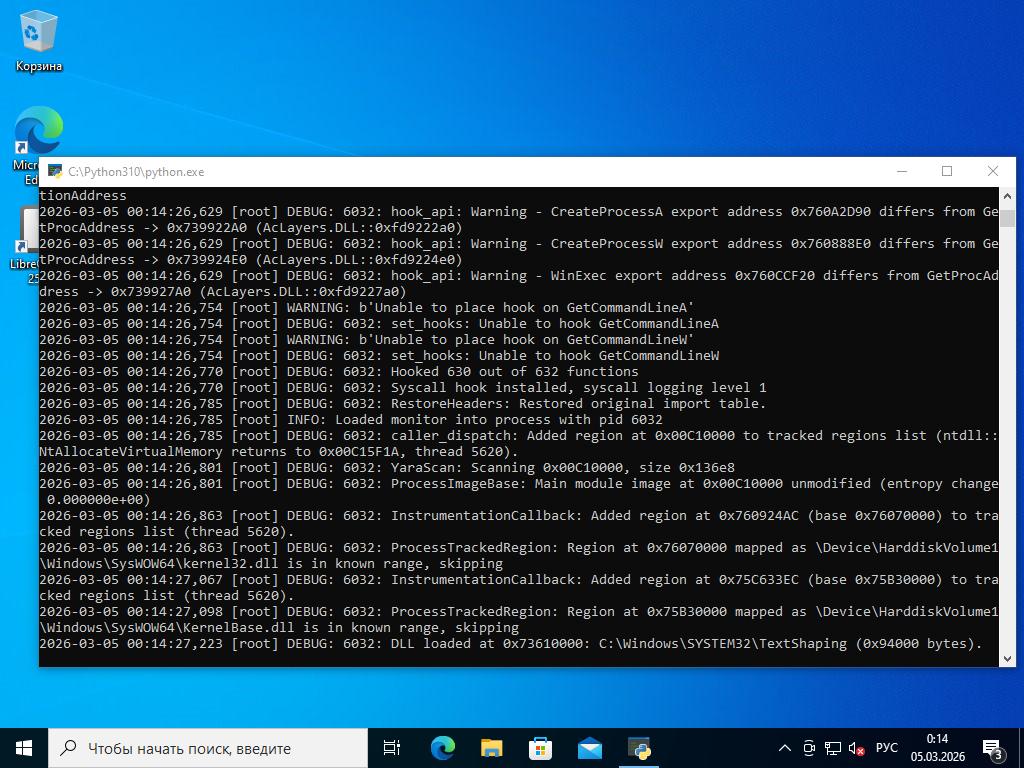Click the Microsoft Edge desktop shortcut
The image size is (1024, 768).
[x=38, y=135]
